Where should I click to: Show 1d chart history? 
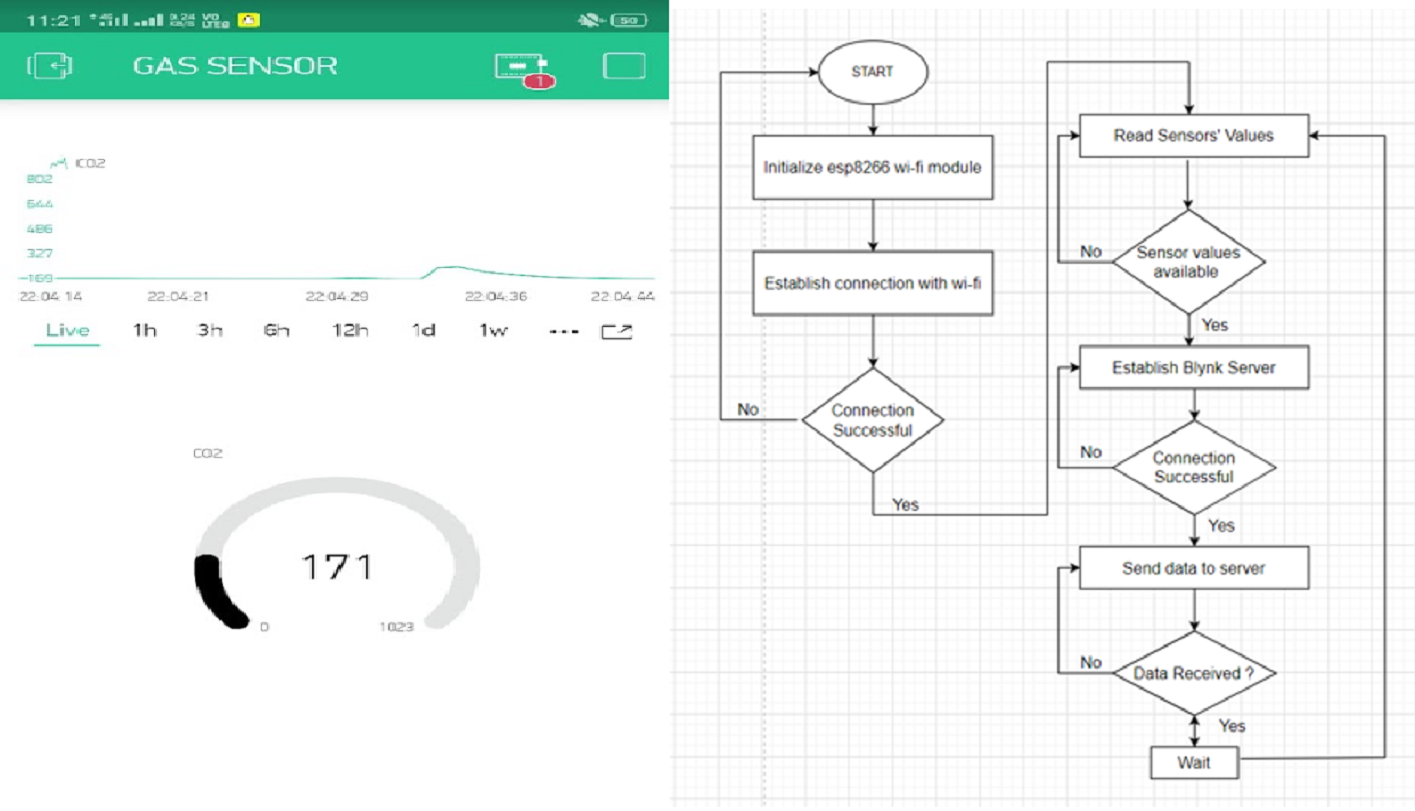423,331
